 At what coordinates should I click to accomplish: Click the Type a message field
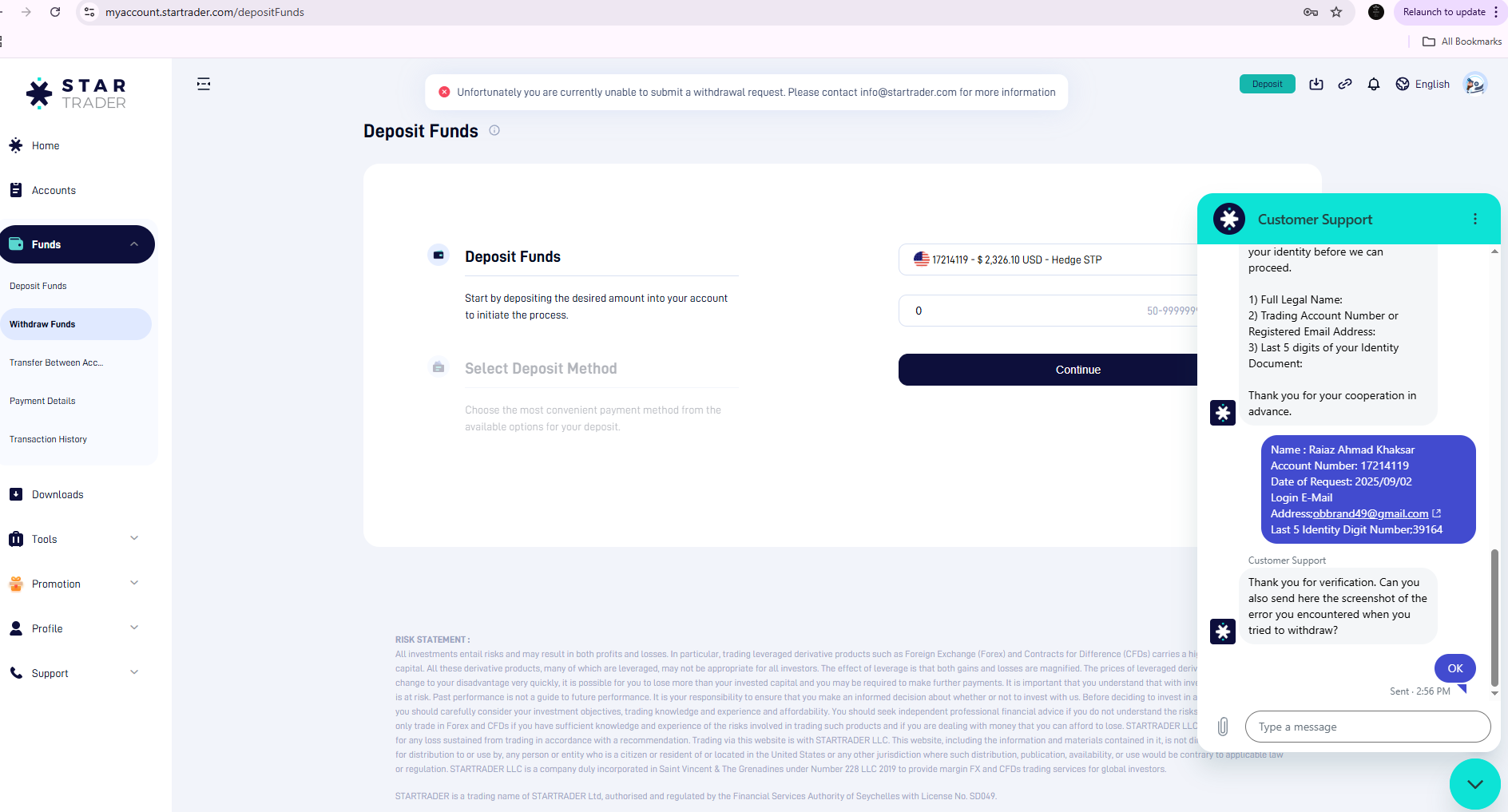point(1367,727)
